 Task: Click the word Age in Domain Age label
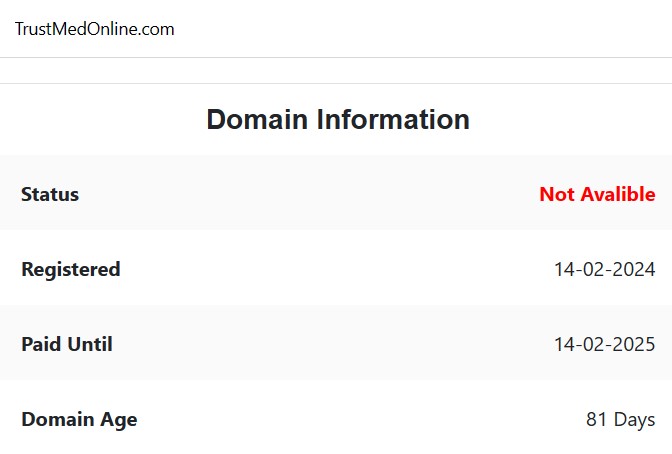[x=119, y=420]
